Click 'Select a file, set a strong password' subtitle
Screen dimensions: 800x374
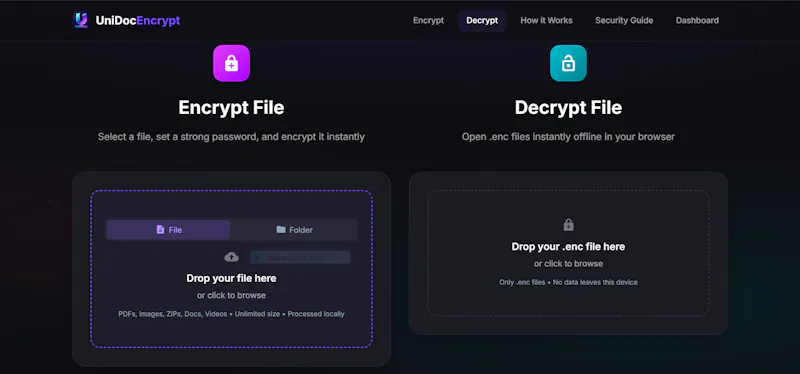tap(231, 137)
